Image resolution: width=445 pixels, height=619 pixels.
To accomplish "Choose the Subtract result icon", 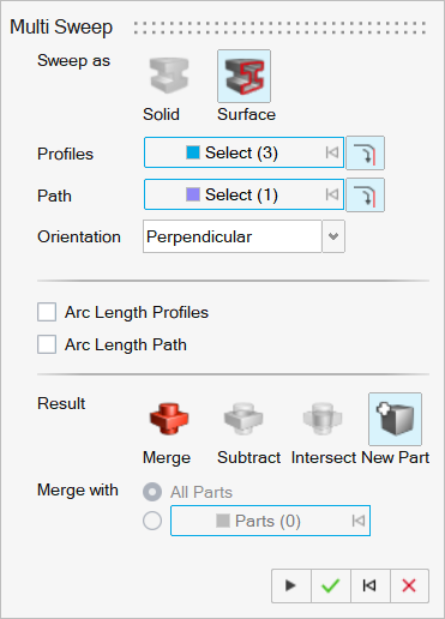I will tap(243, 419).
